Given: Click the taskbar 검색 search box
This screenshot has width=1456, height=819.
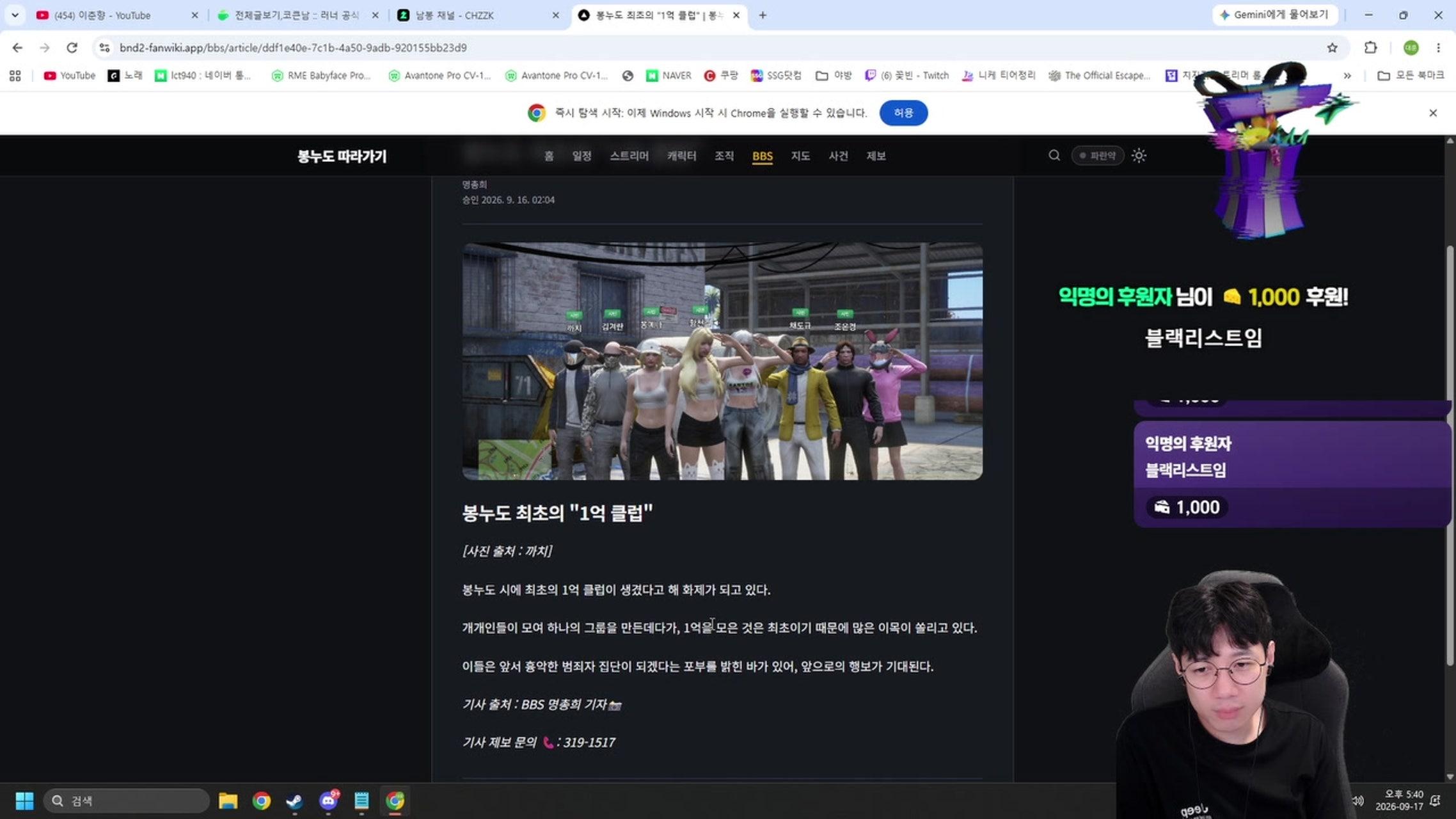Looking at the screenshot, I should point(127,800).
